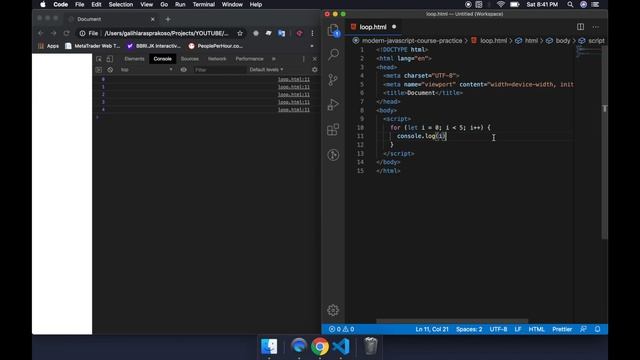The height and width of the screenshot is (360, 640).
Task: Click the Chrome back arrow
Action: (40, 33)
